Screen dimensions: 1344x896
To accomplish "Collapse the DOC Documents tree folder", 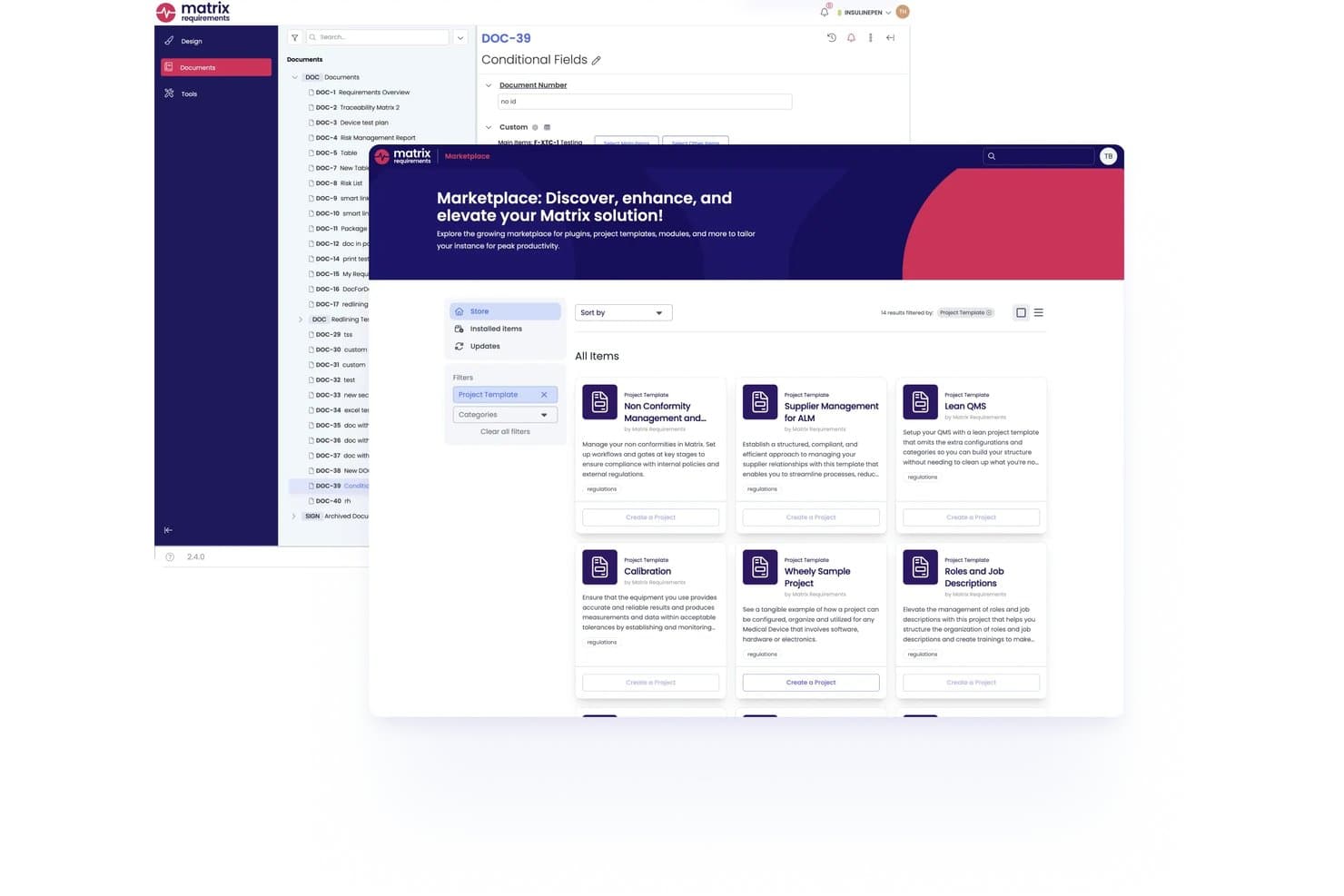I will [x=295, y=77].
